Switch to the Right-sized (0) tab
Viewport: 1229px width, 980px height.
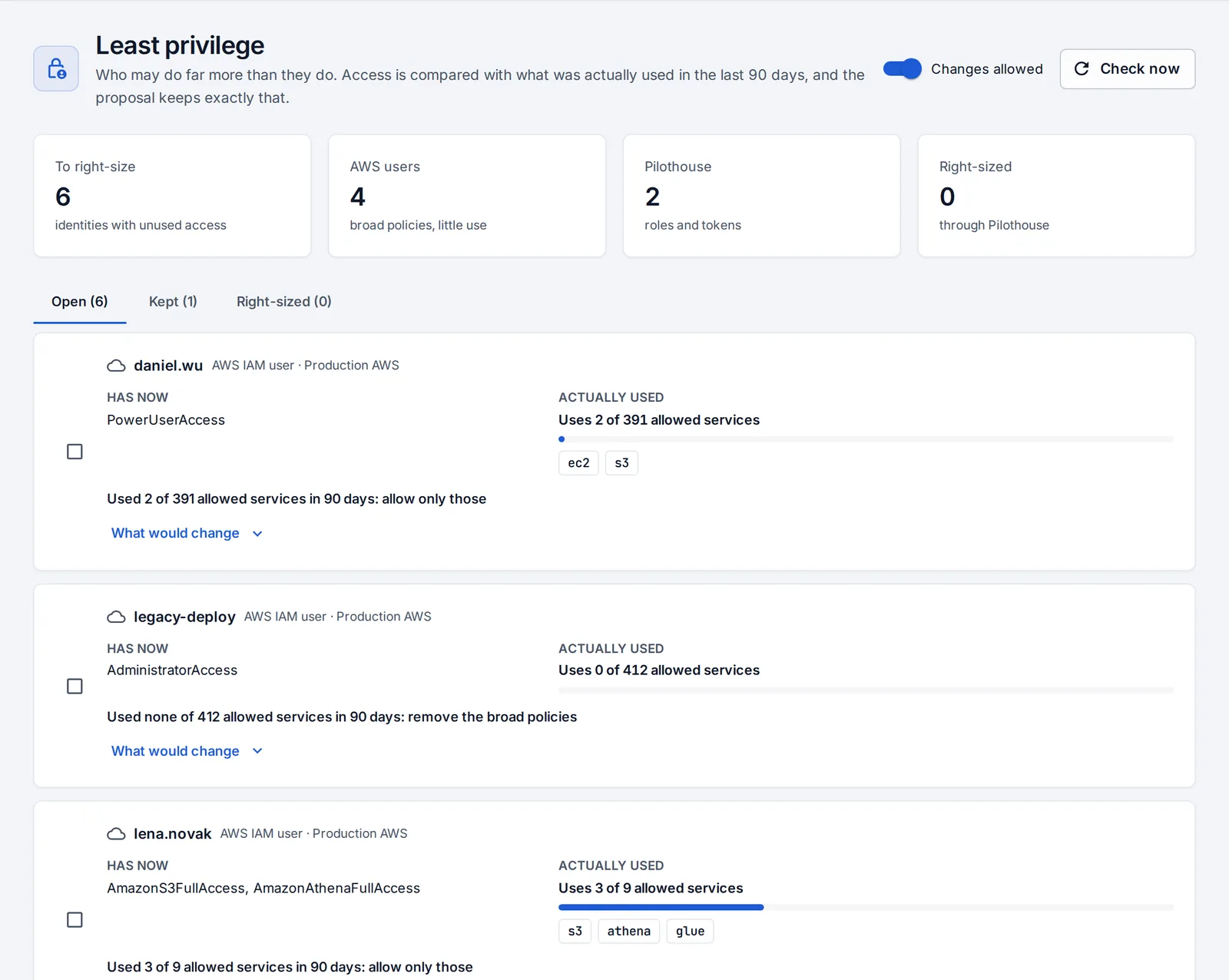click(x=284, y=302)
